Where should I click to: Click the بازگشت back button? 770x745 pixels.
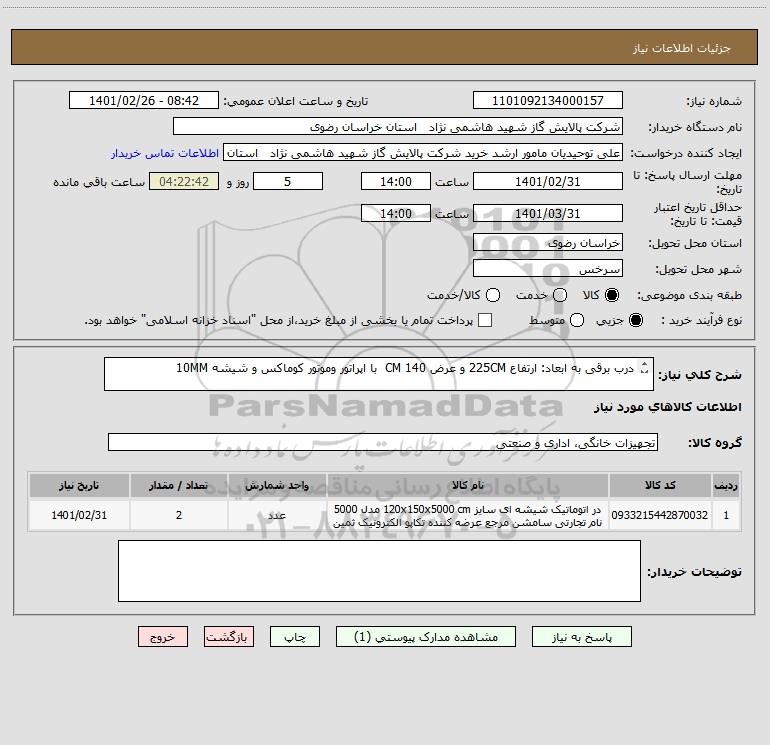click(229, 636)
